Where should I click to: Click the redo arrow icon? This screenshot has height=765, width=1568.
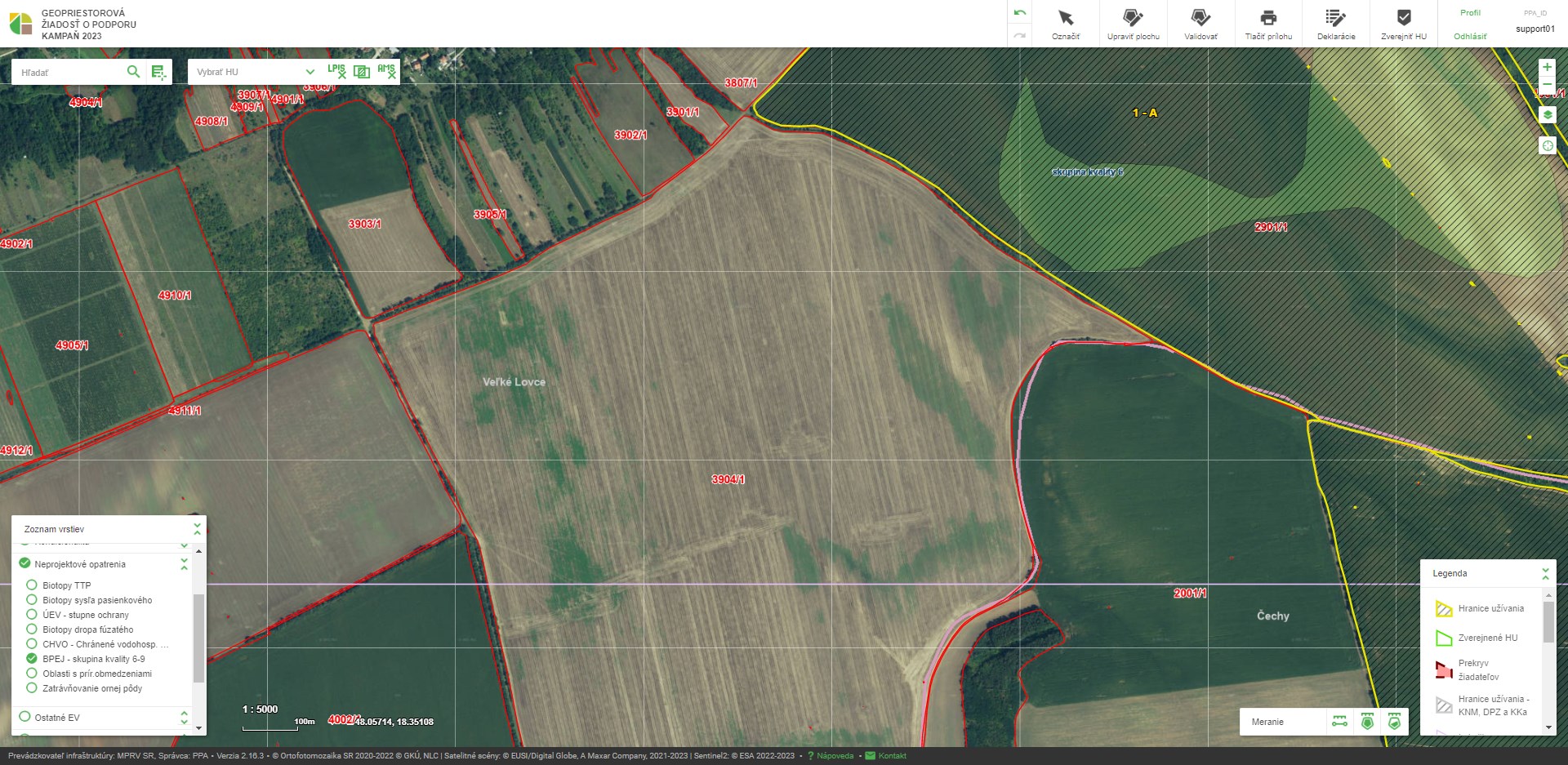click(x=1019, y=35)
